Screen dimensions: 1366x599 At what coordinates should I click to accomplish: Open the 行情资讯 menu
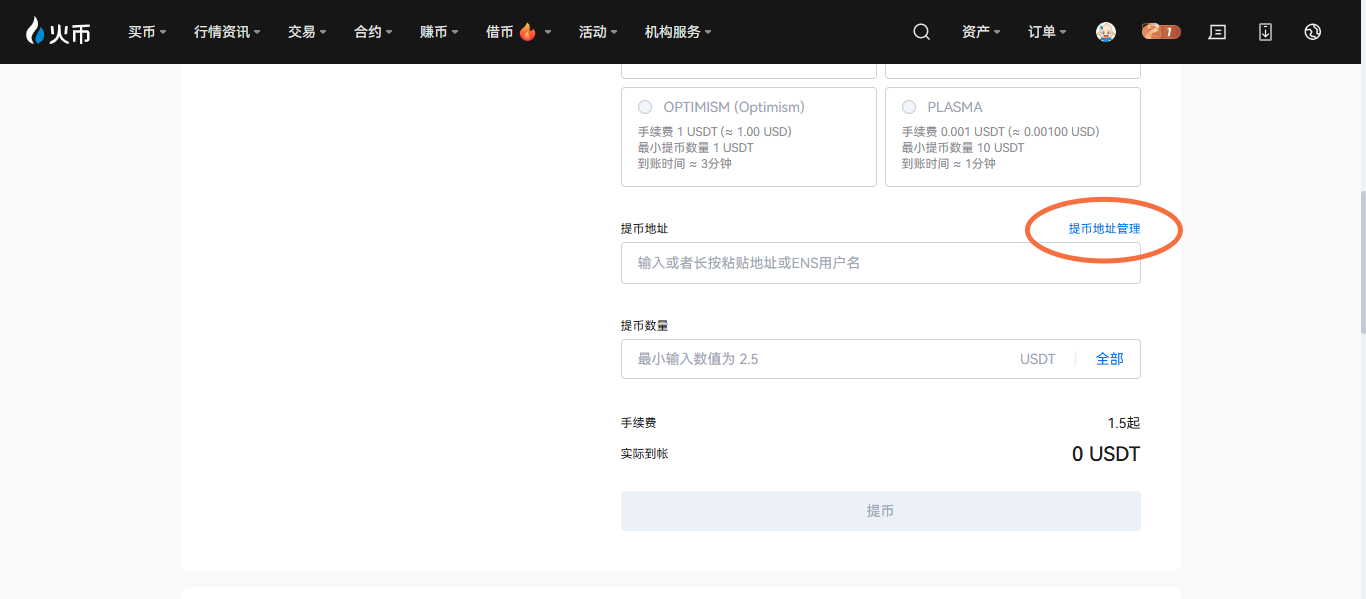point(227,32)
